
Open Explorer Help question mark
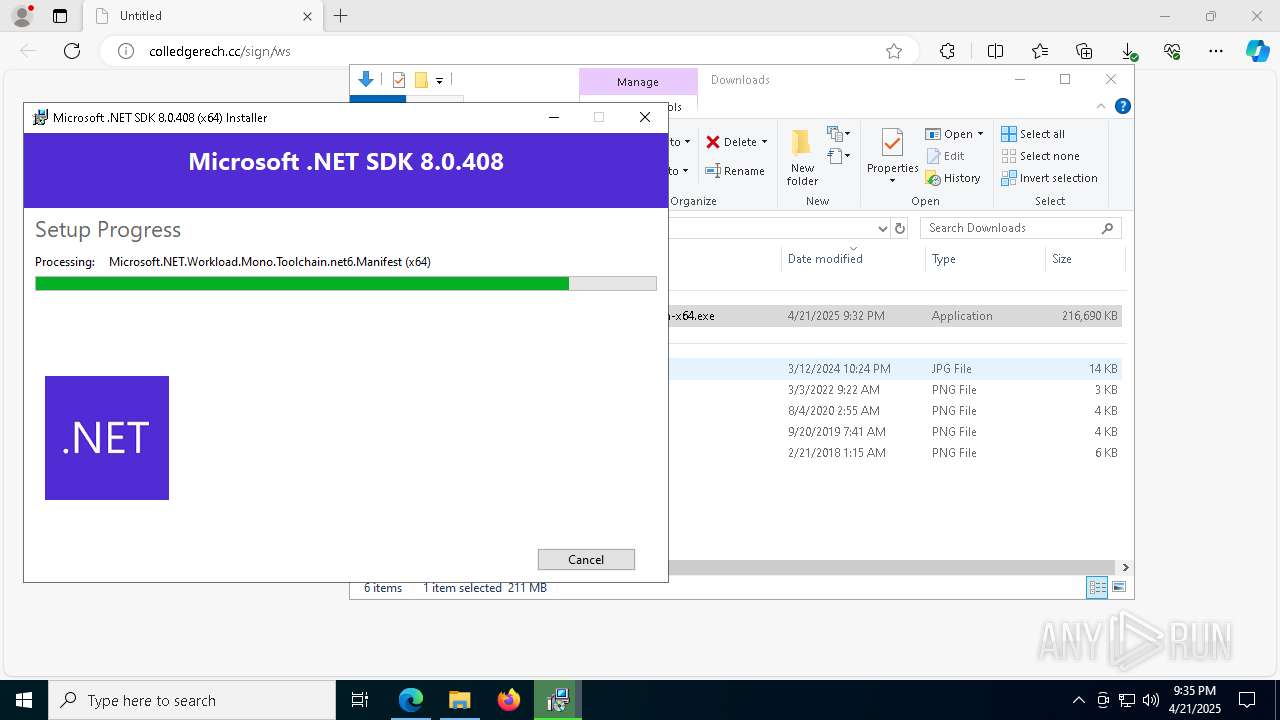coord(1123,106)
